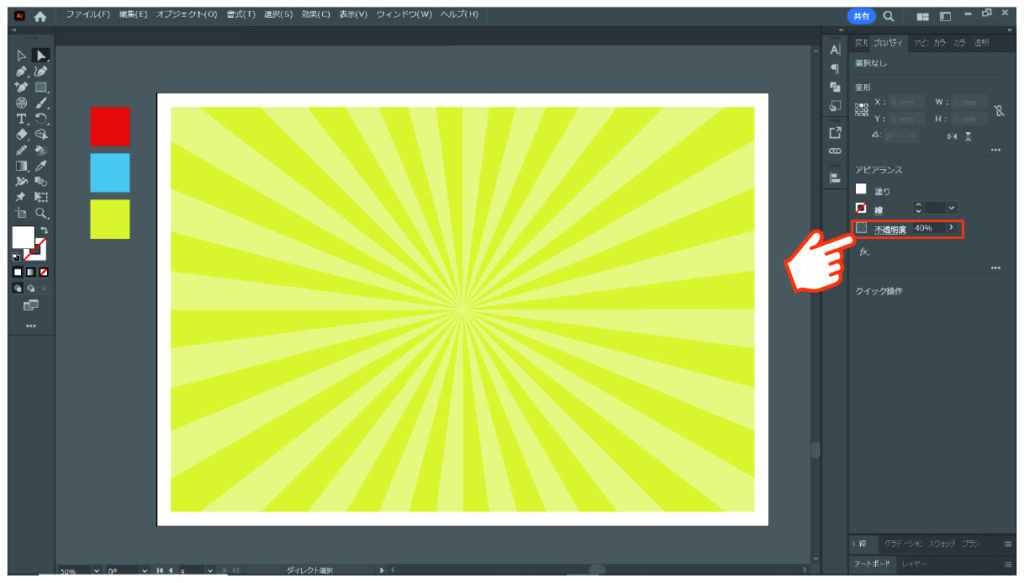Toggle constrain width and height proportions

[x=999, y=110]
